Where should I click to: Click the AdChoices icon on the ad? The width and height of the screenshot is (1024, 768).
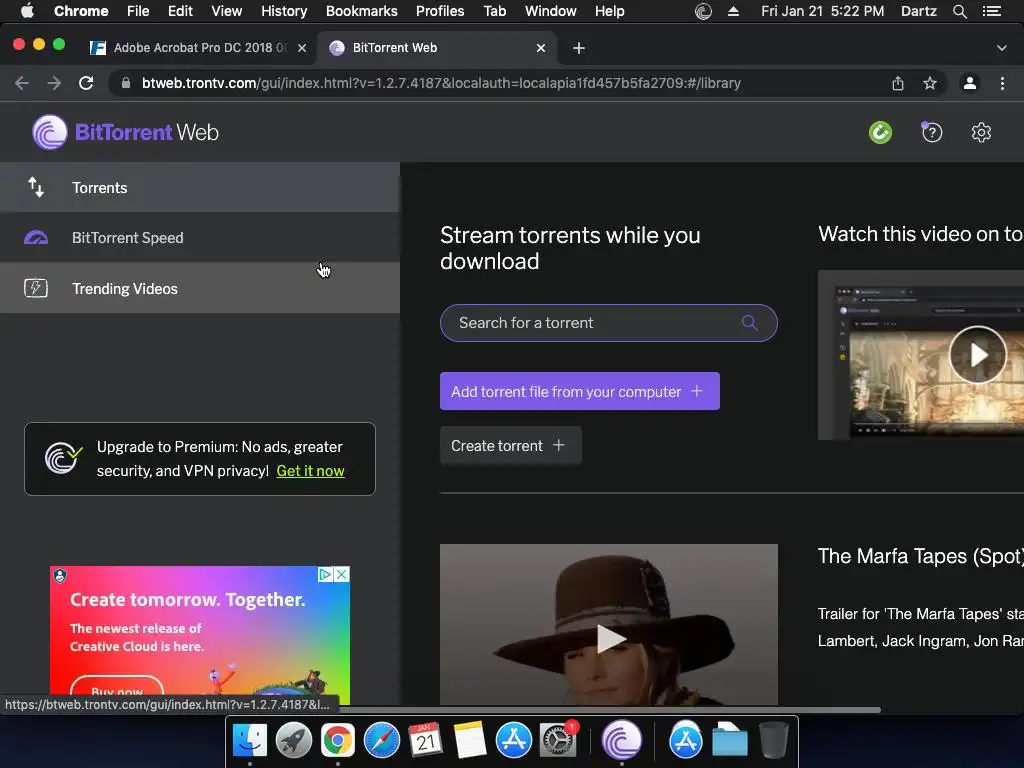pos(326,575)
